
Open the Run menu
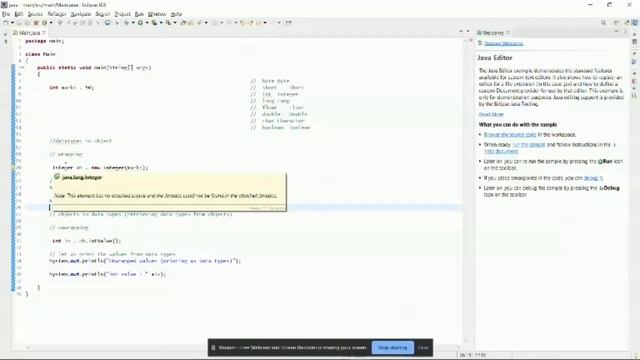(139, 14)
